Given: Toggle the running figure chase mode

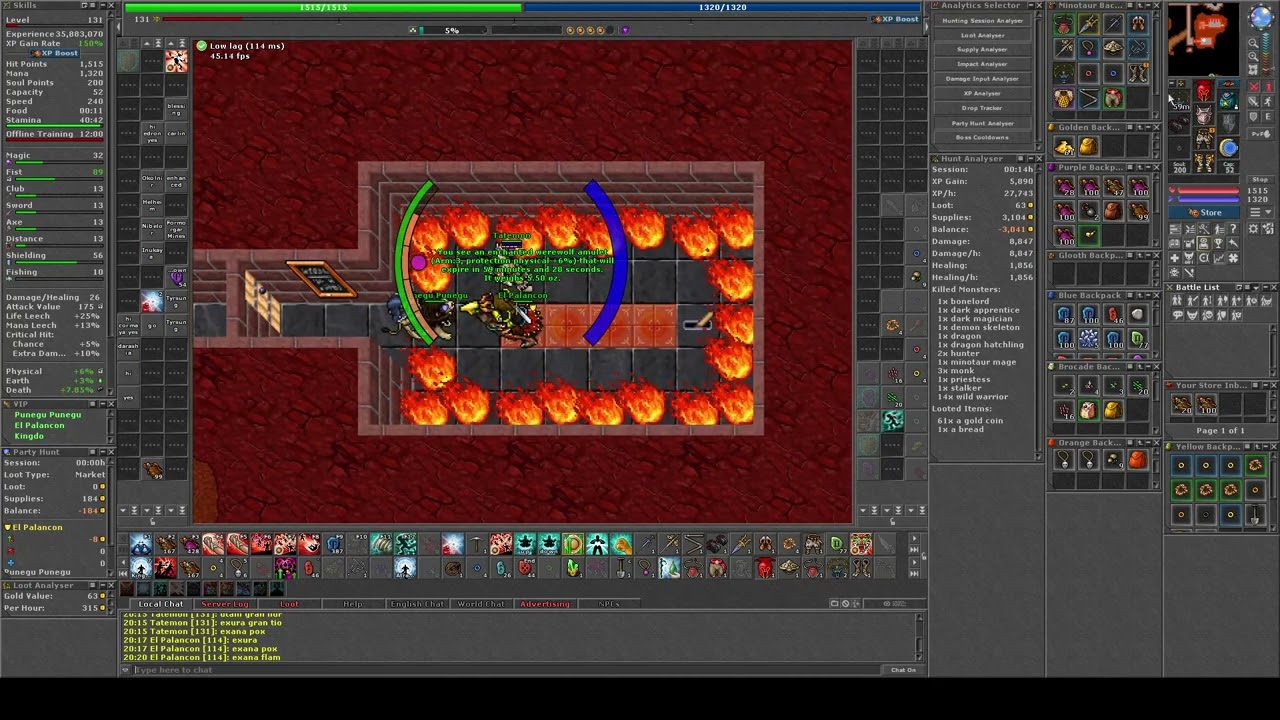Looking at the screenshot, I should [x=1268, y=102].
